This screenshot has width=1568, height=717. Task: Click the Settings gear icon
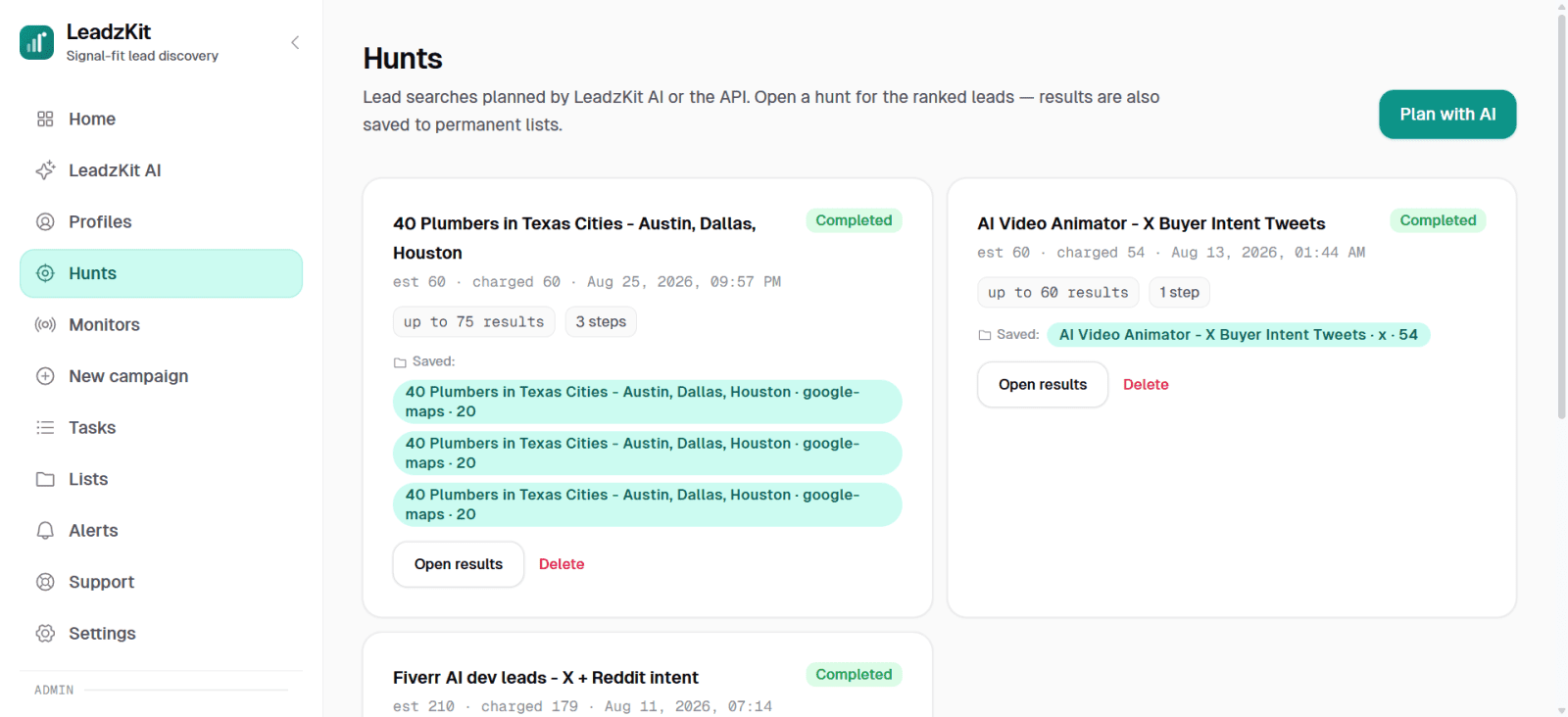tap(45, 633)
